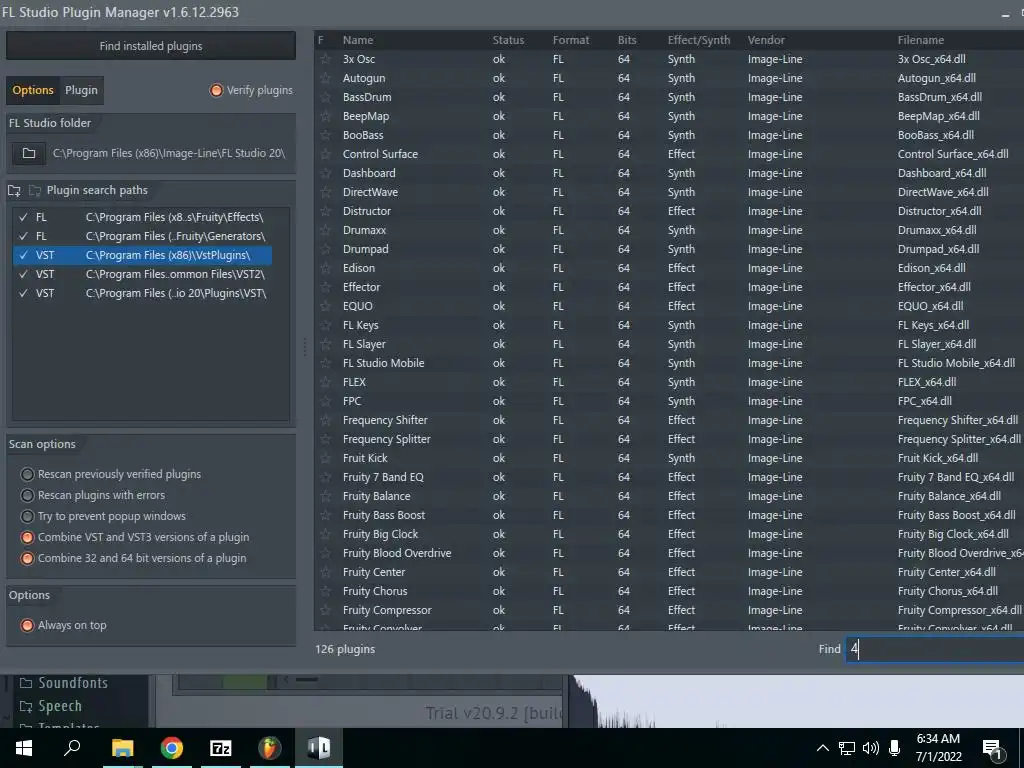Image resolution: width=1024 pixels, height=768 pixels.
Task: Sort by the Vendor column header
Action: coord(766,40)
